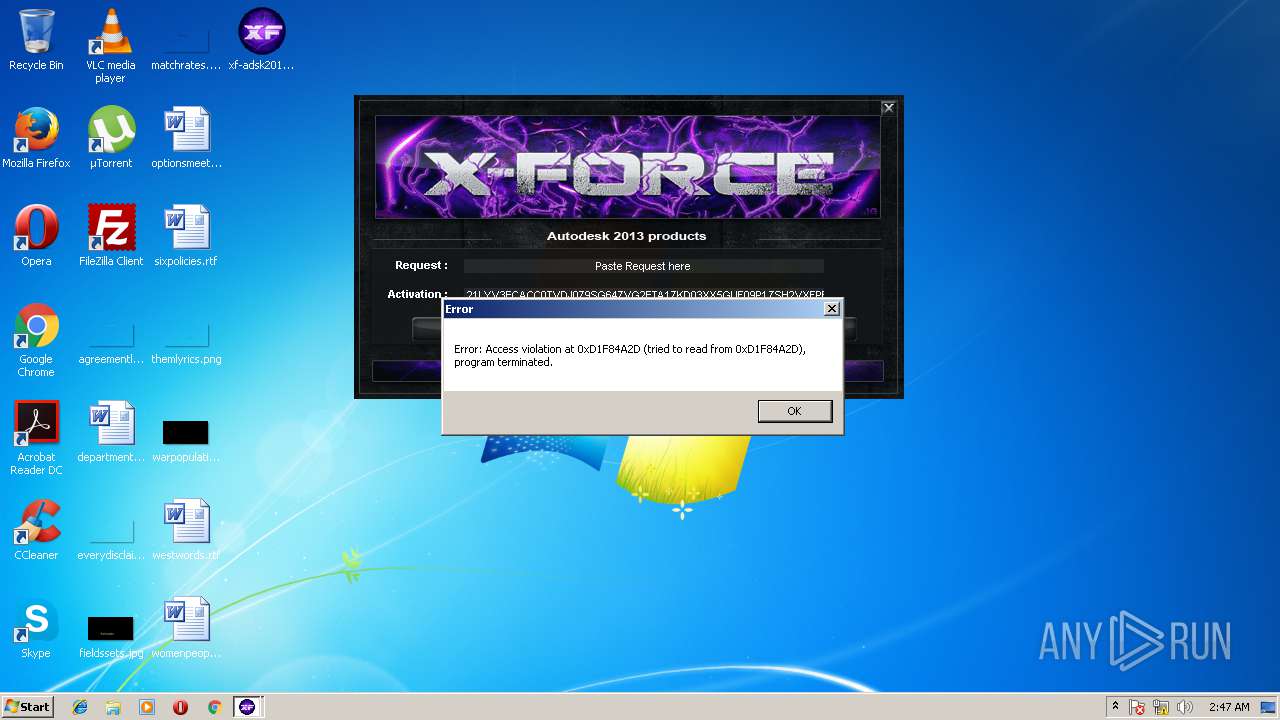Image resolution: width=1280 pixels, height=720 pixels.
Task: Select the µTorrent desktop shortcut
Action: click(x=110, y=139)
